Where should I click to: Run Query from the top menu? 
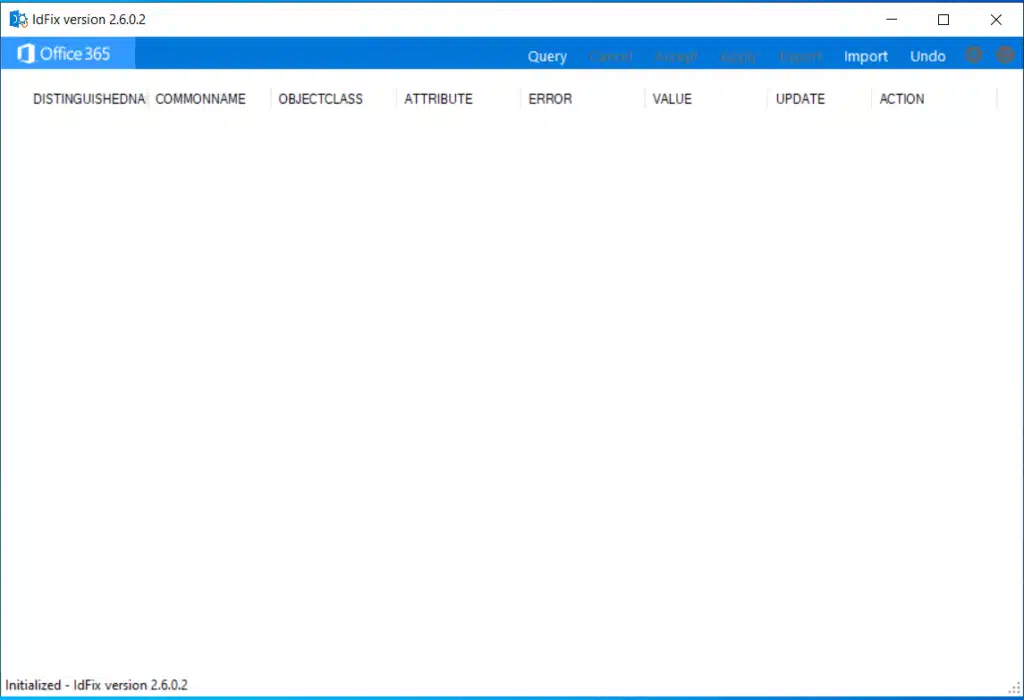click(x=547, y=56)
